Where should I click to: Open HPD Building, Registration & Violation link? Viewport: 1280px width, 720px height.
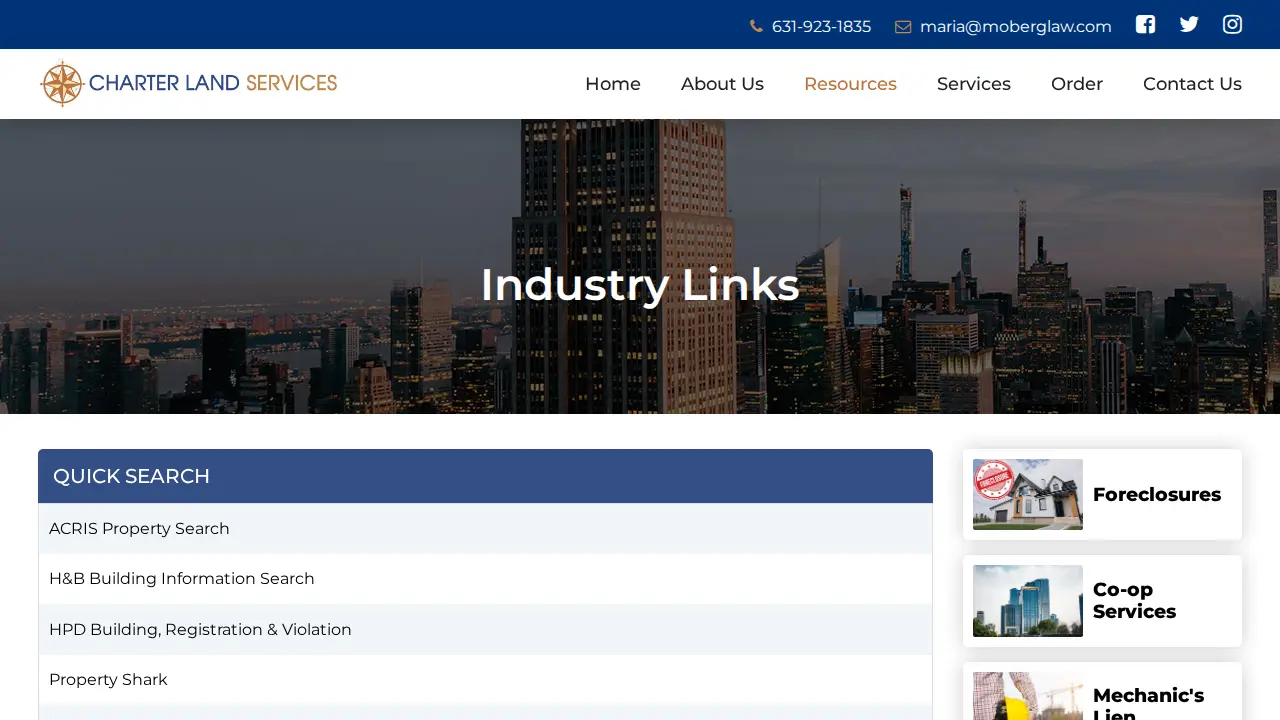(200, 629)
